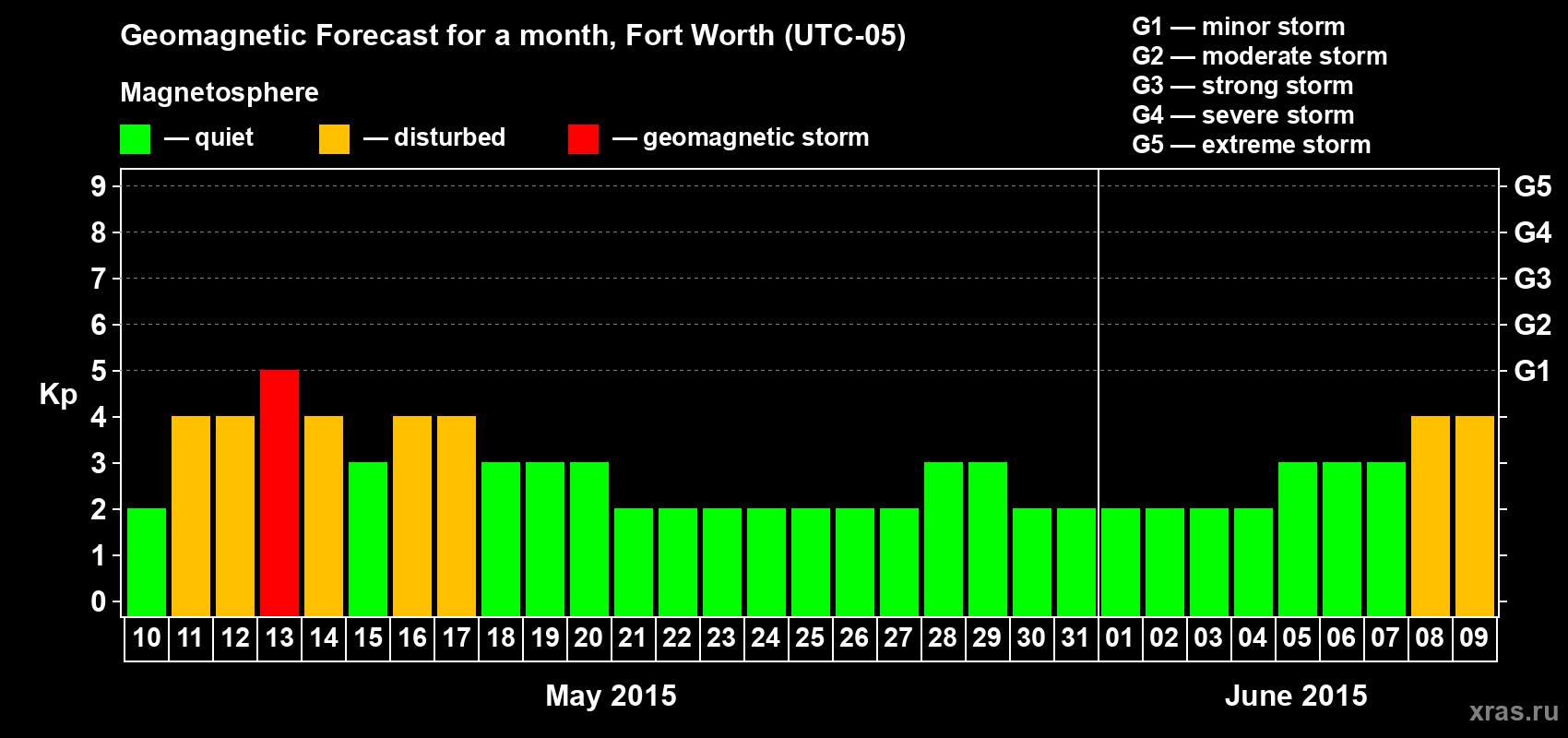This screenshot has height=738, width=1568.
Task: Click the Kp axis title
Action: pos(58,395)
